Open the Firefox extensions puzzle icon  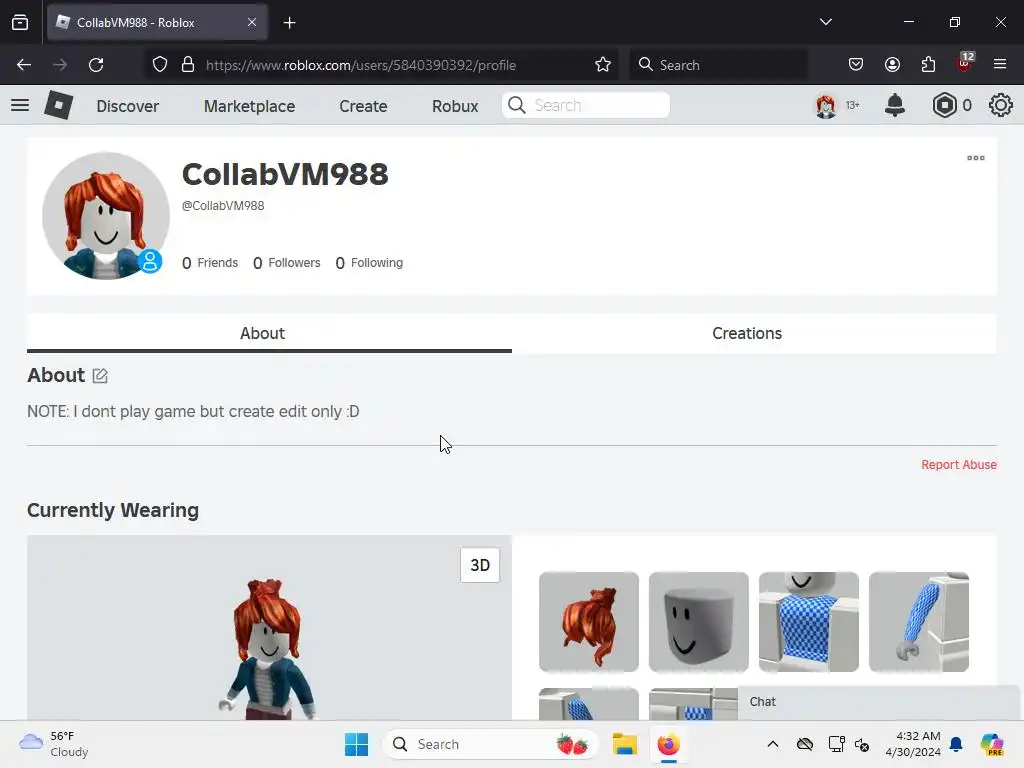click(928, 65)
